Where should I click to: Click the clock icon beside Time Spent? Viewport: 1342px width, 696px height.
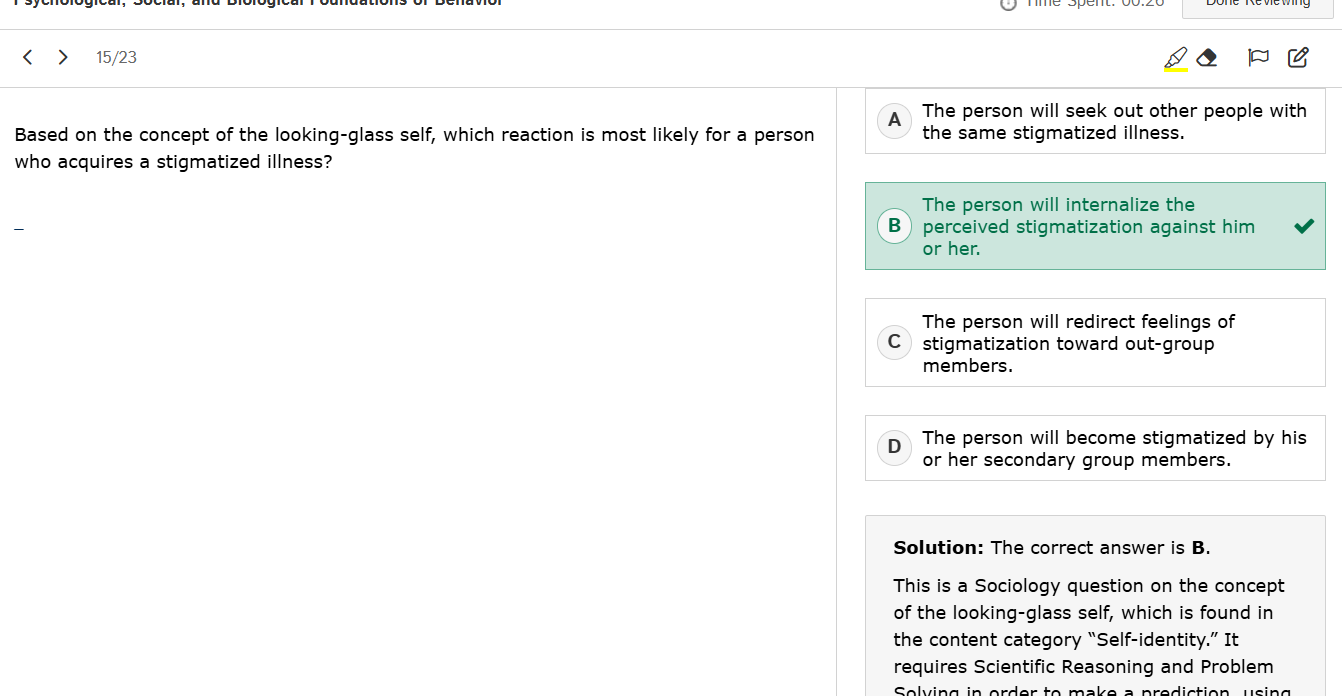[1008, 3]
